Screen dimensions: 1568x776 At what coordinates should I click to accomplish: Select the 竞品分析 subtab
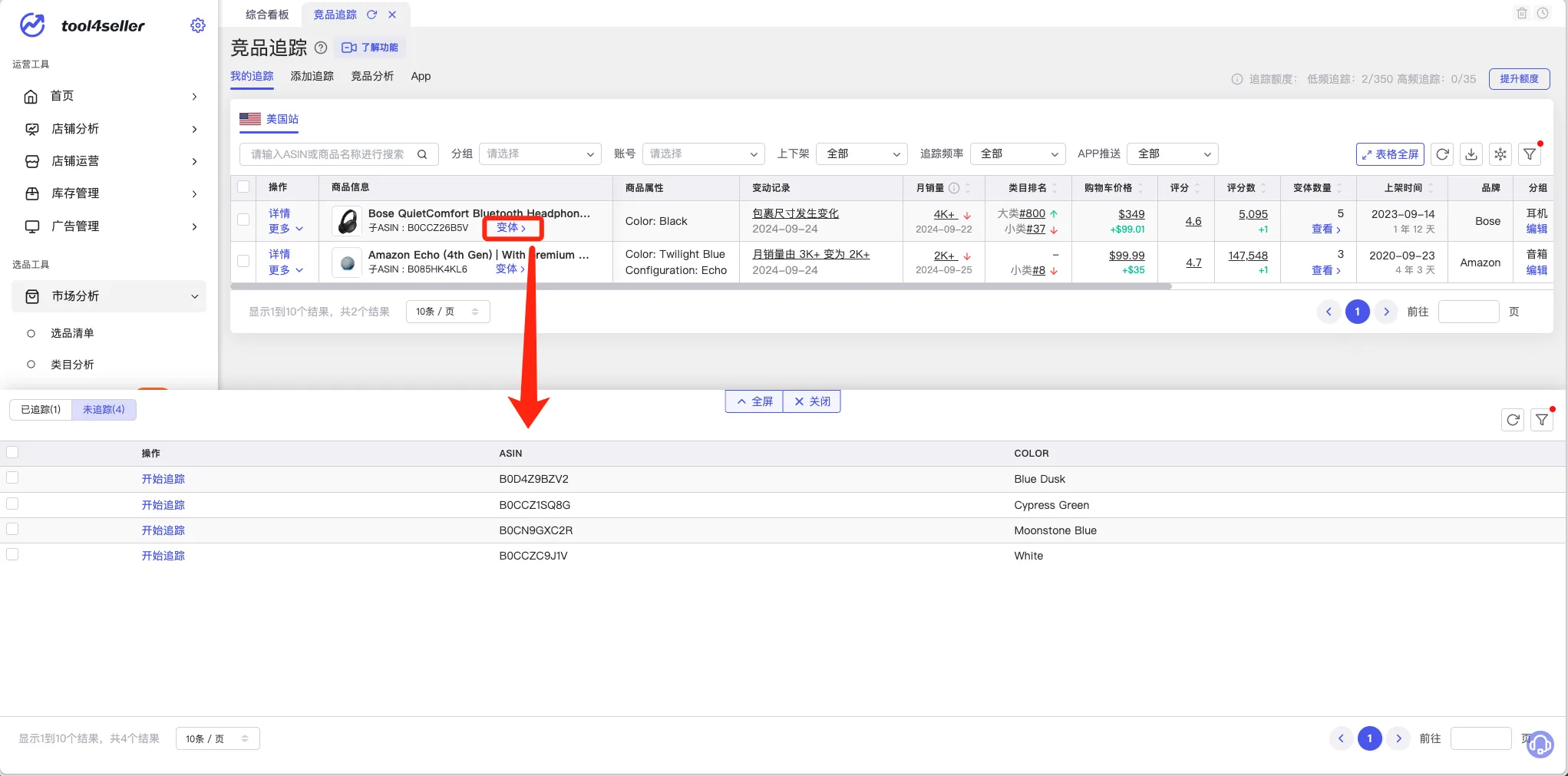tap(372, 76)
